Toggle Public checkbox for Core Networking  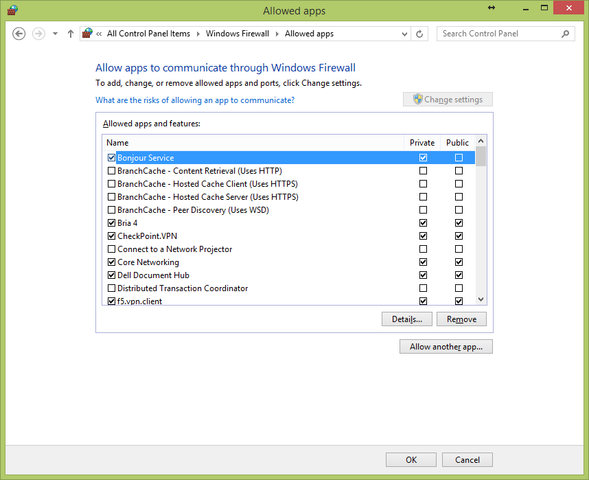459,262
